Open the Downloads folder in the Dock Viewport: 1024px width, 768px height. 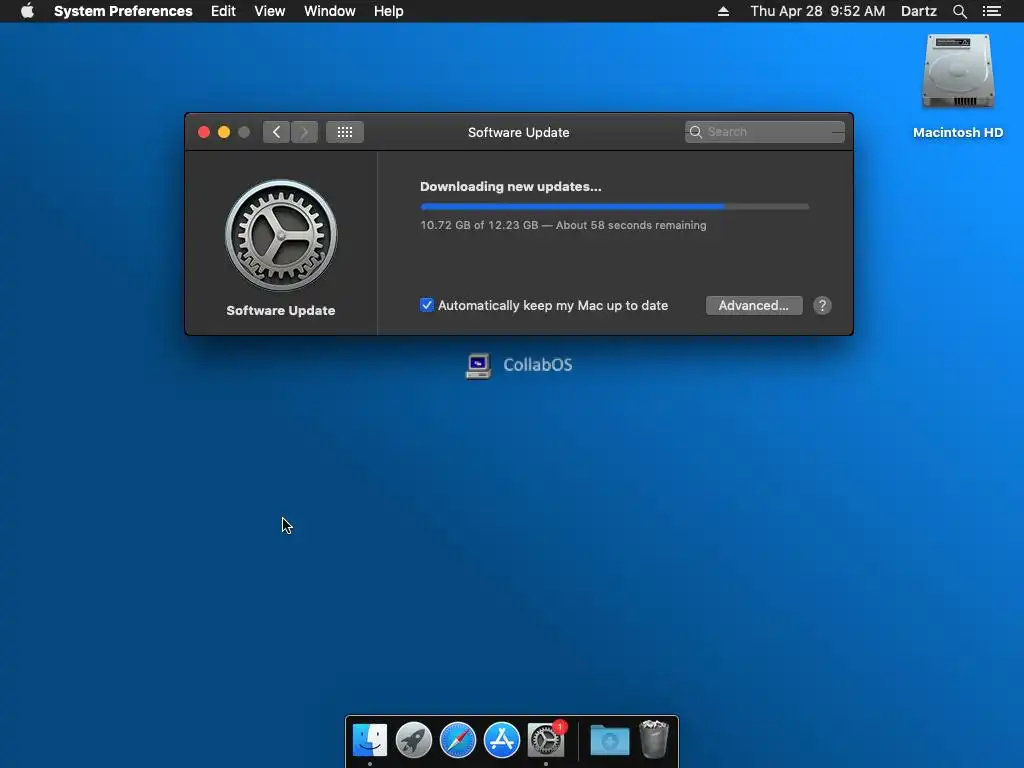(609, 741)
